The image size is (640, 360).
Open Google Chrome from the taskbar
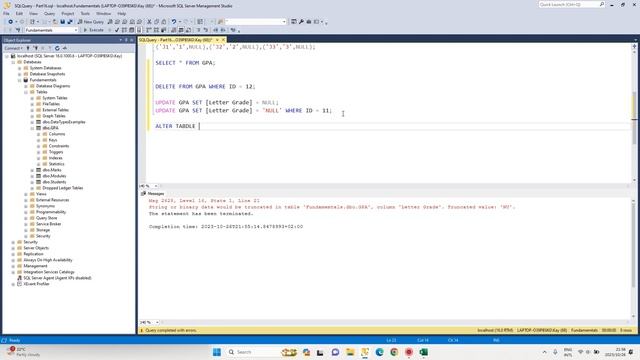click(x=394, y=352)
